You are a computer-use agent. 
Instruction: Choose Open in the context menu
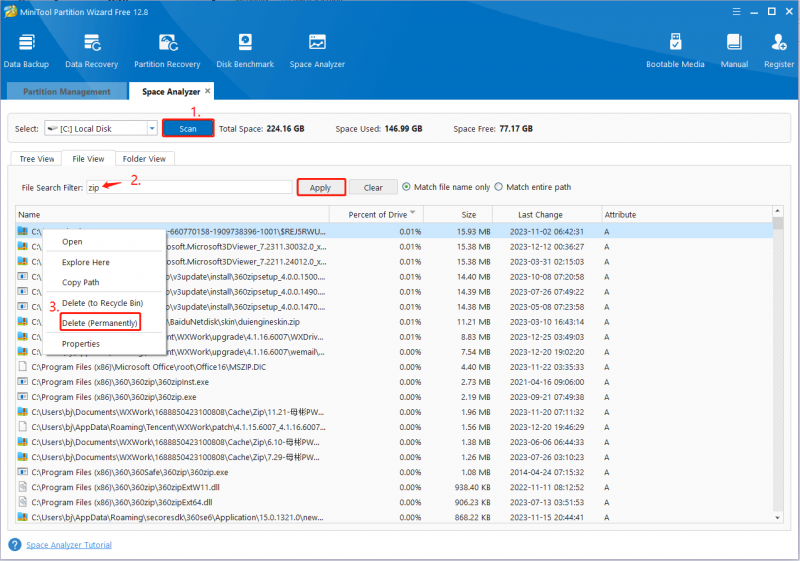click(x=72, y=242)
